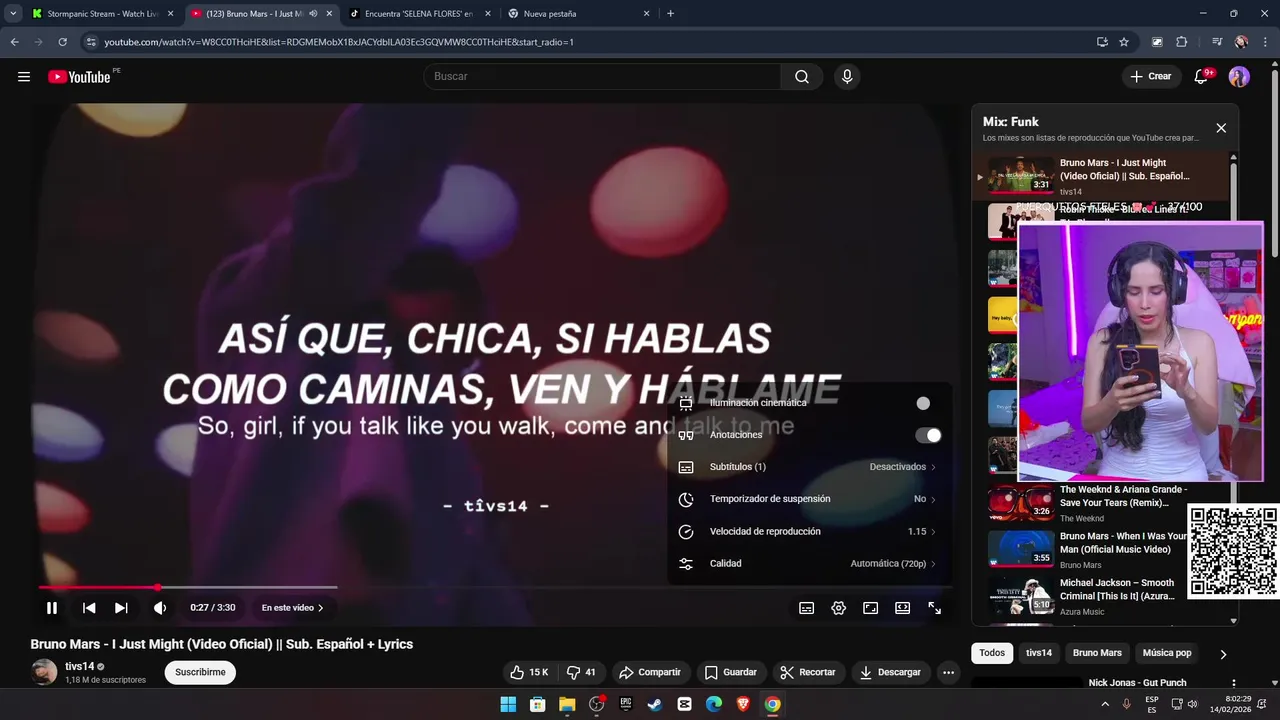The height and width of the screenshot is (720, 1280).
Task: Open more actions ellipsis below video
Action: click(x=948, y=673)
